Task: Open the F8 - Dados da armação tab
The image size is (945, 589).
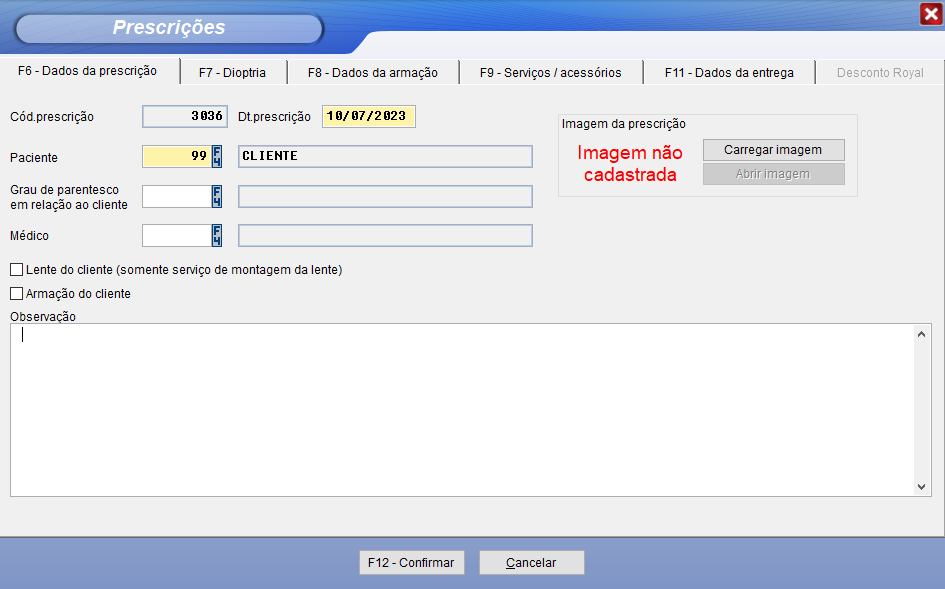Action: (x=372, y=72)
